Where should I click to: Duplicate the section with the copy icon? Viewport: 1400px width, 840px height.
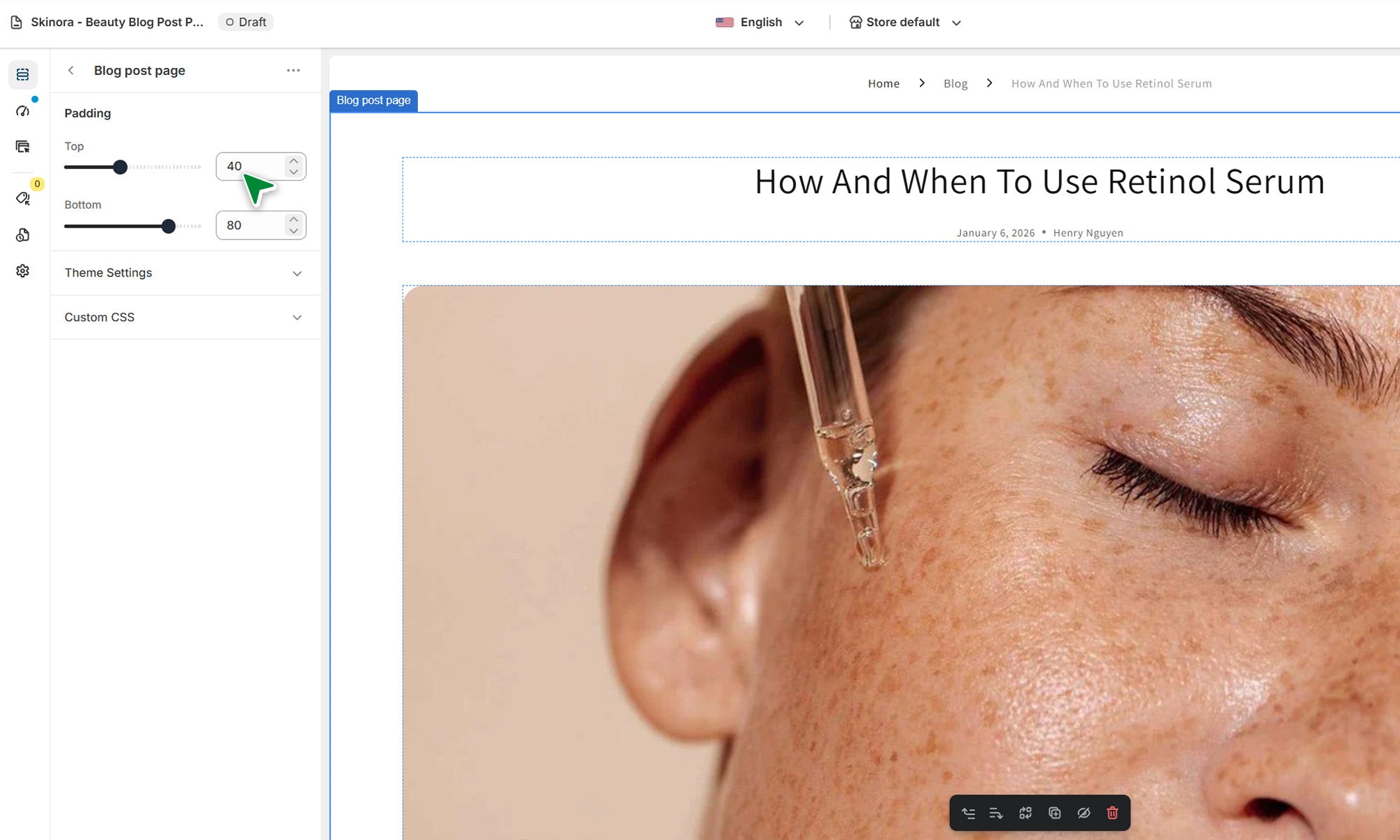click(1055, 813)
